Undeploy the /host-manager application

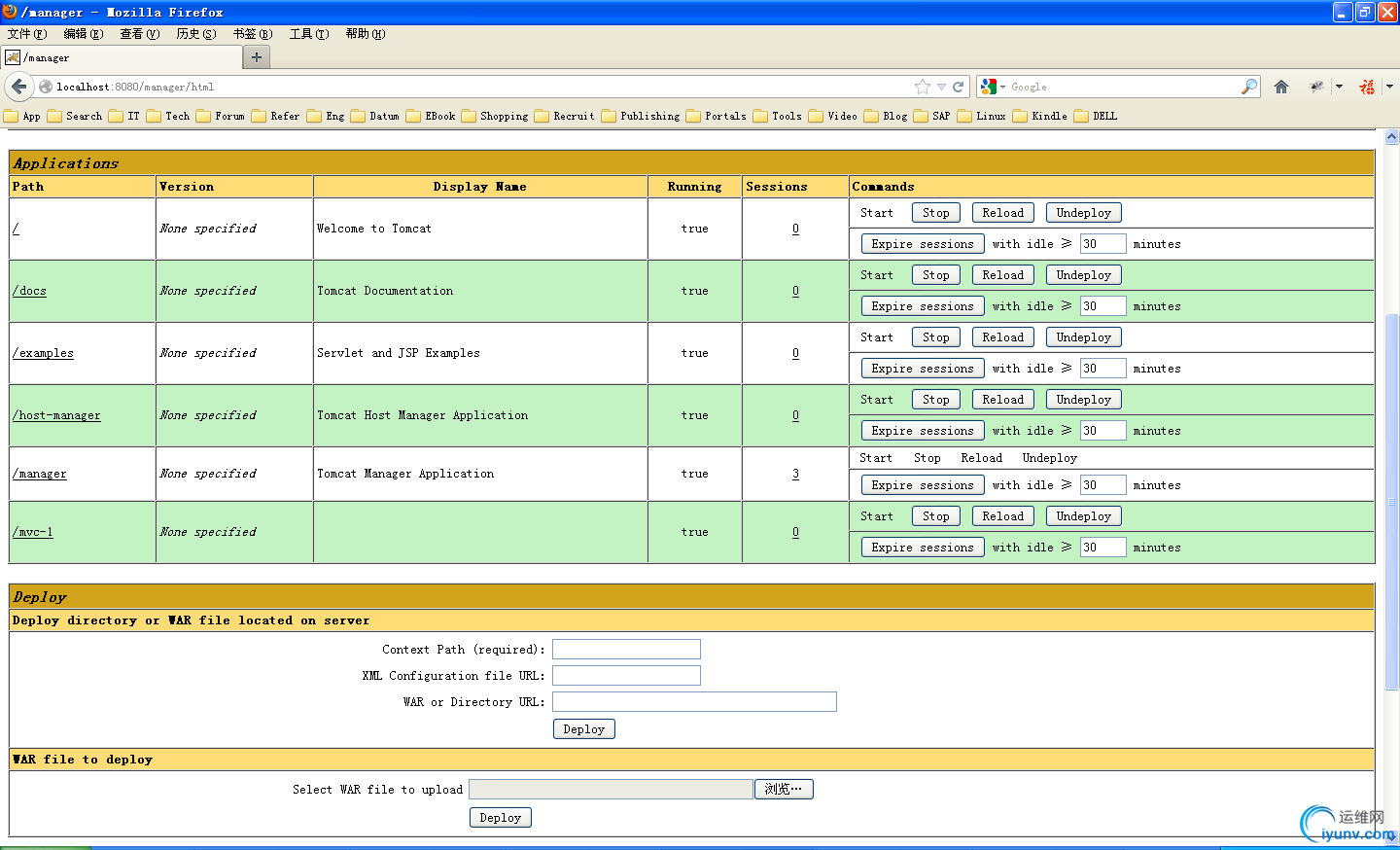[1083, 400]
